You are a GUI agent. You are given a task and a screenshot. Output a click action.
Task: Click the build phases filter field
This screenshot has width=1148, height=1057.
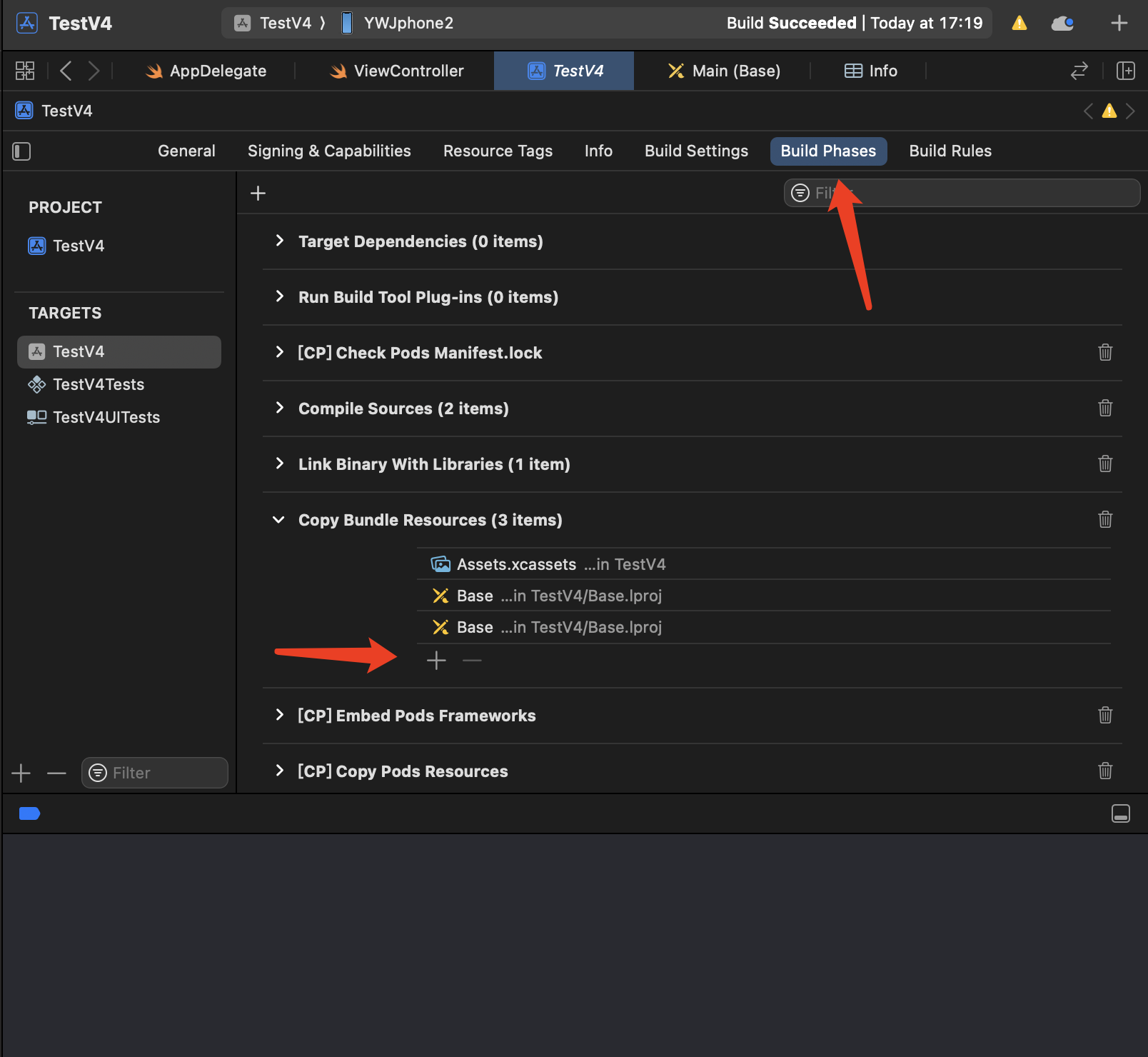(962, 193)
